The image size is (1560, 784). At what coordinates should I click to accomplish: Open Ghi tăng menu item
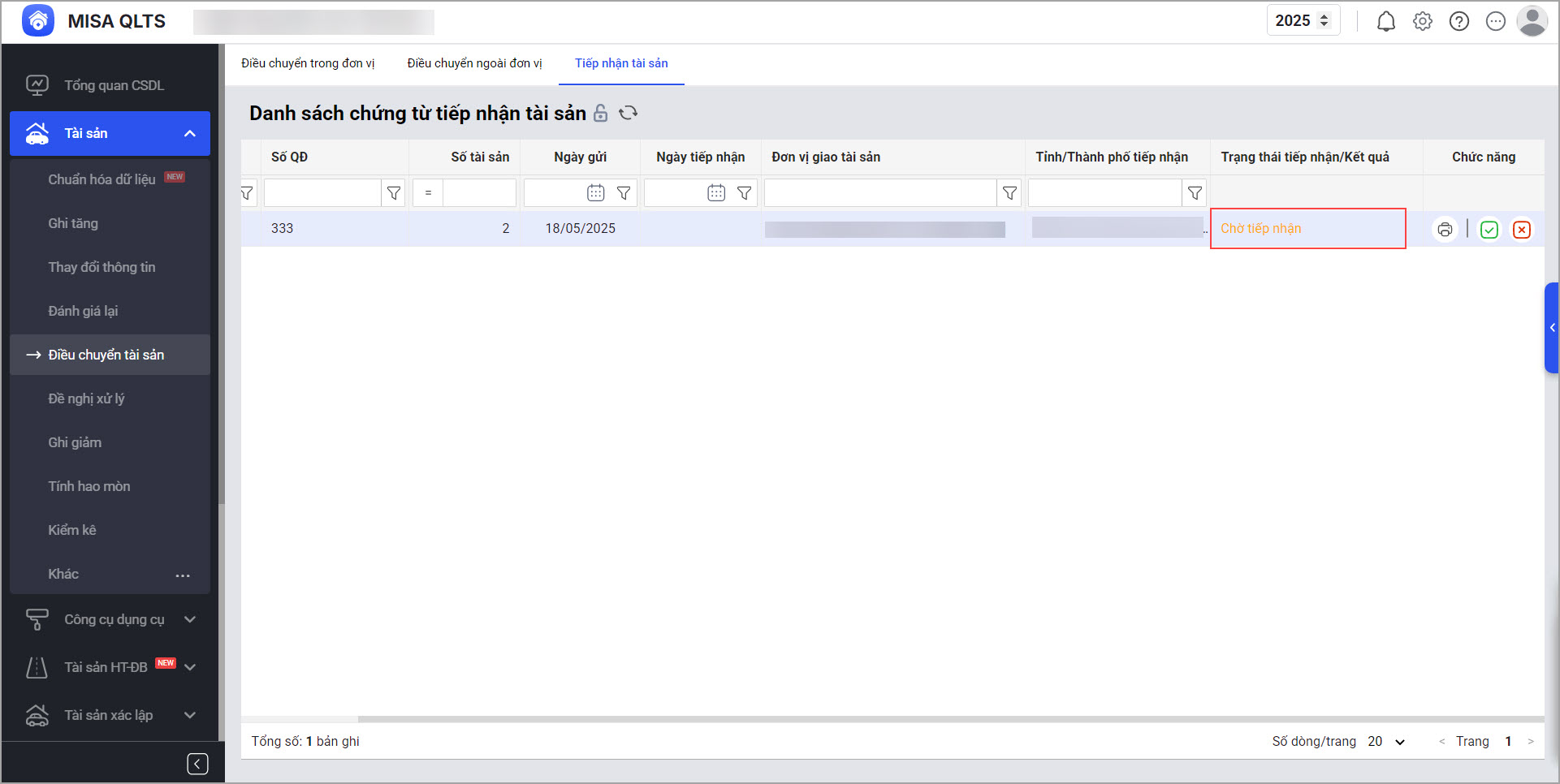coord(110,223)
